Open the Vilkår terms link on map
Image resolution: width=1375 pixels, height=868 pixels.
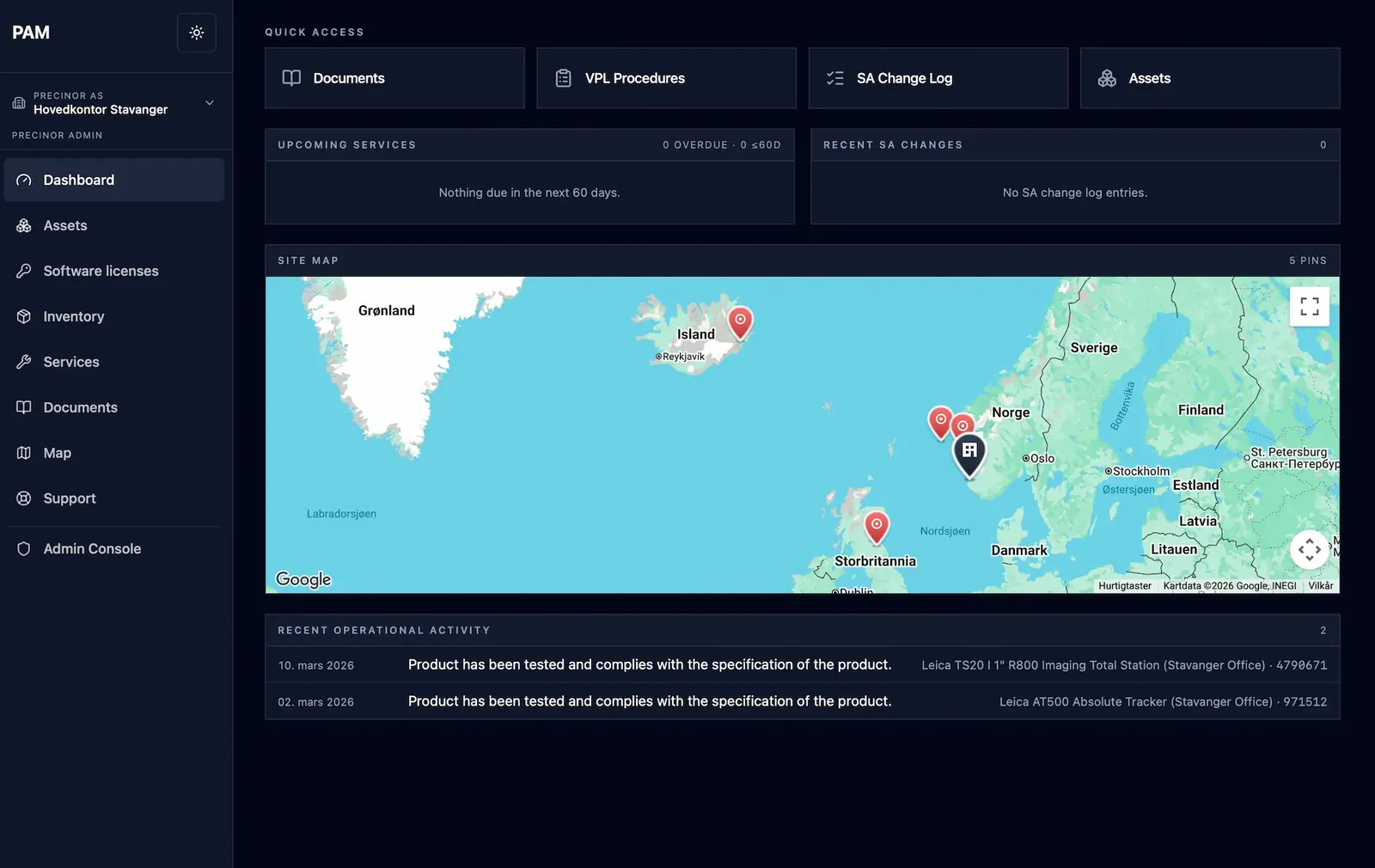click(x=1321, y=586)
